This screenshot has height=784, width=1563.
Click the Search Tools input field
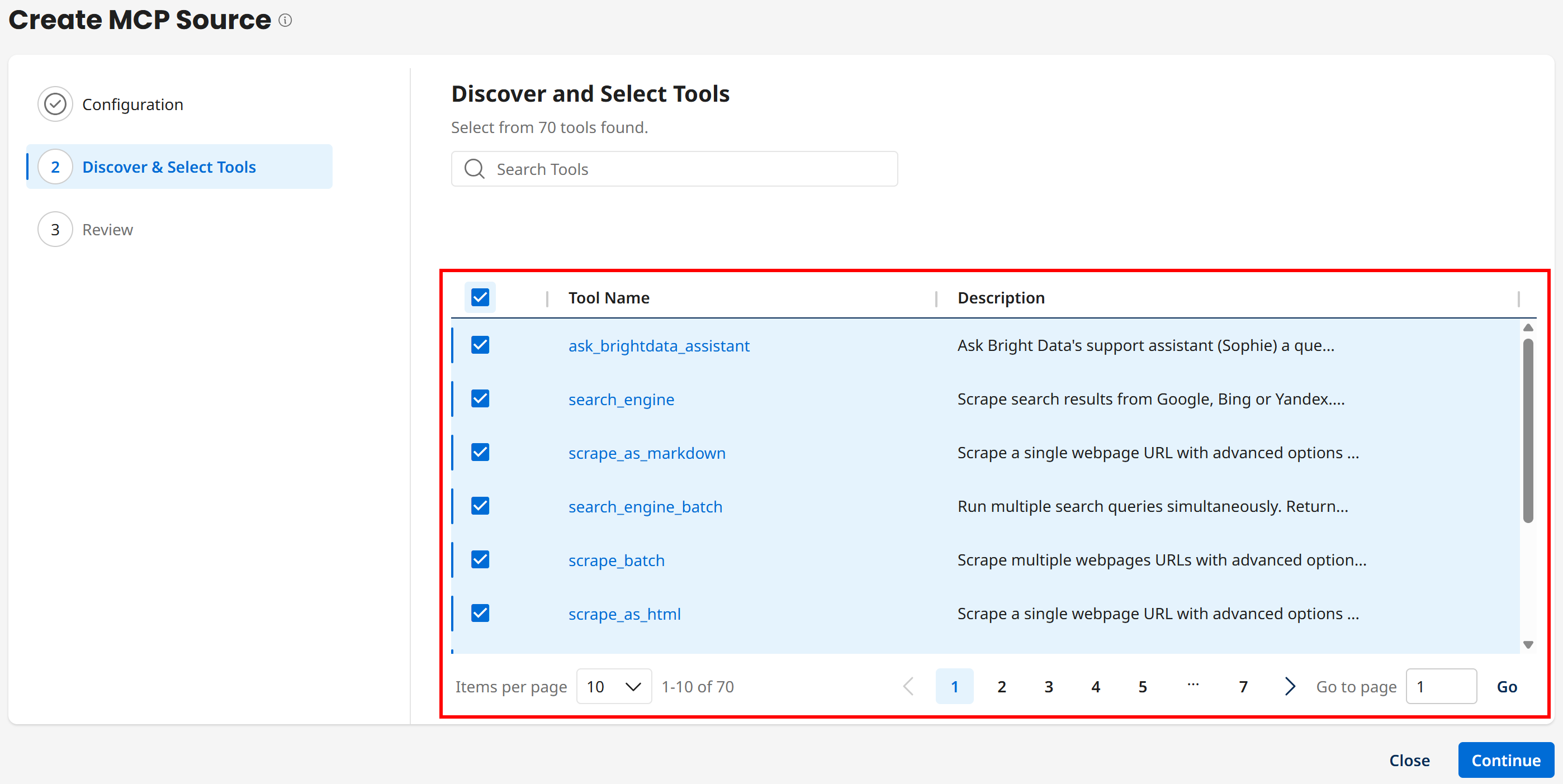pos(674,169)
